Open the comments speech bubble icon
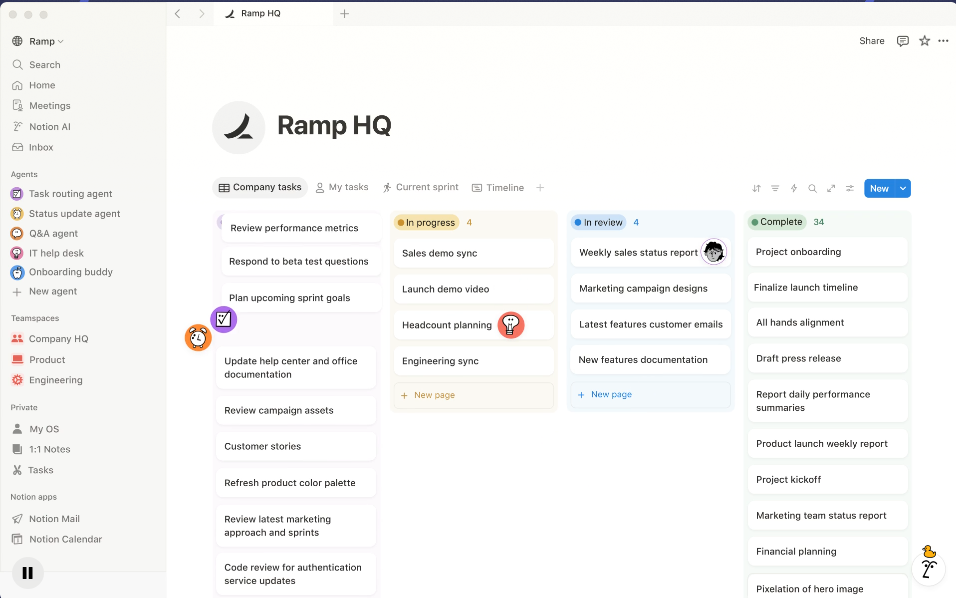This screenshot has width=956, height=598. 902,41
